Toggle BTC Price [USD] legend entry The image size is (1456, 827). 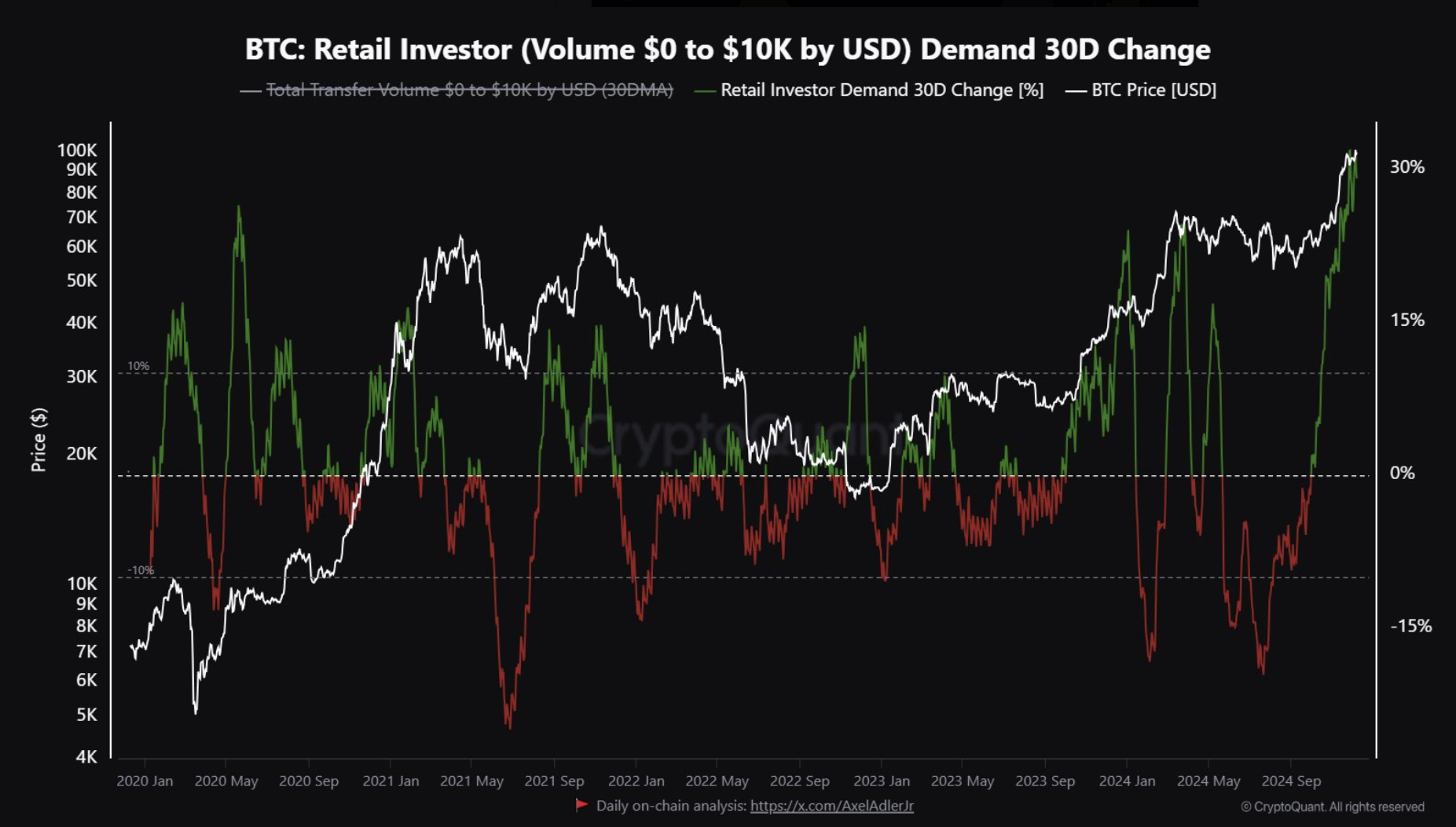1153,90
